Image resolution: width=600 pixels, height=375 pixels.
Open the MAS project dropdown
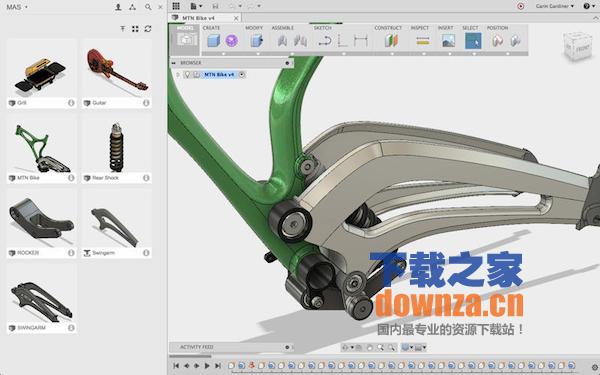[17, 7]
